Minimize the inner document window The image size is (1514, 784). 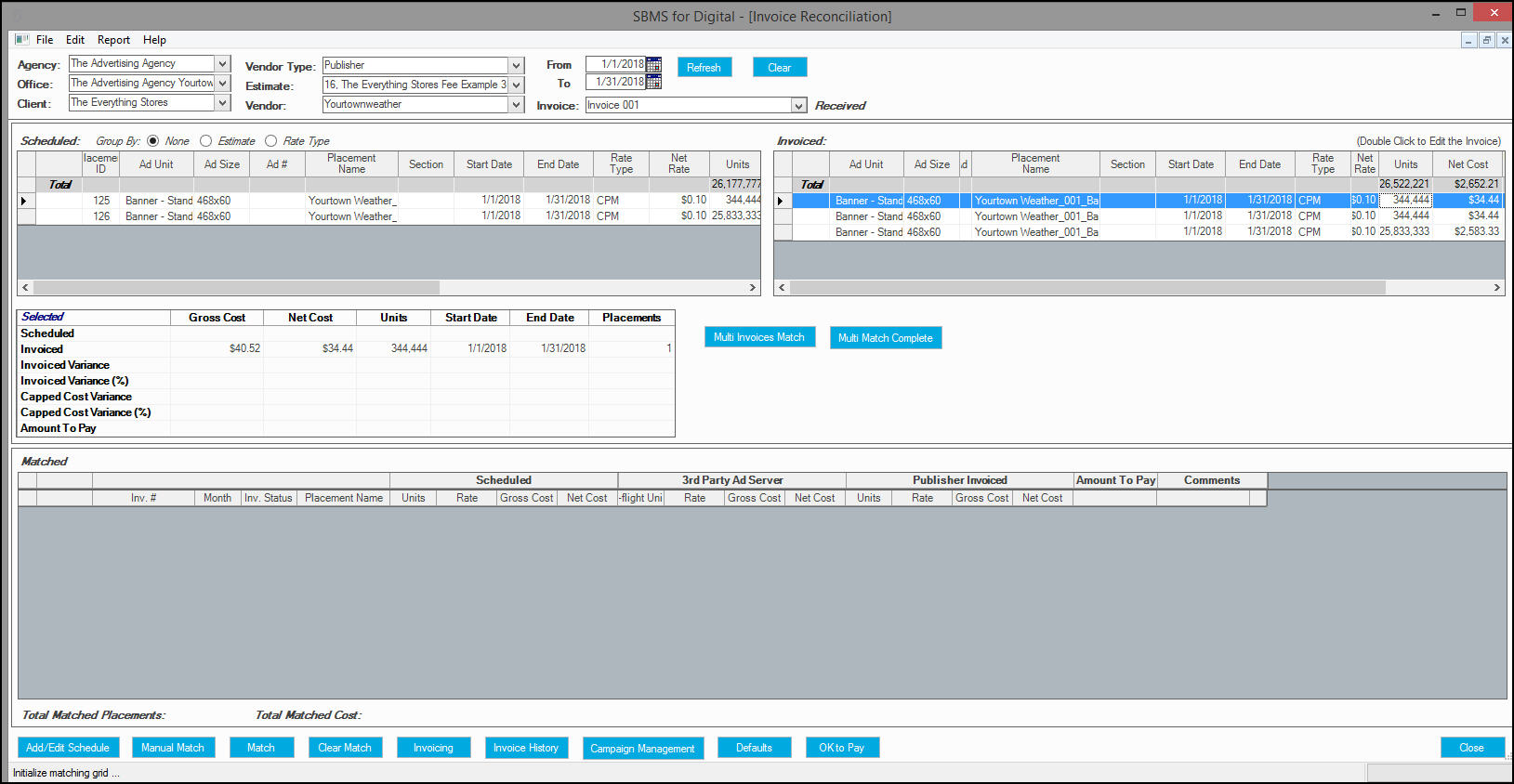(x=1468, y=40)
